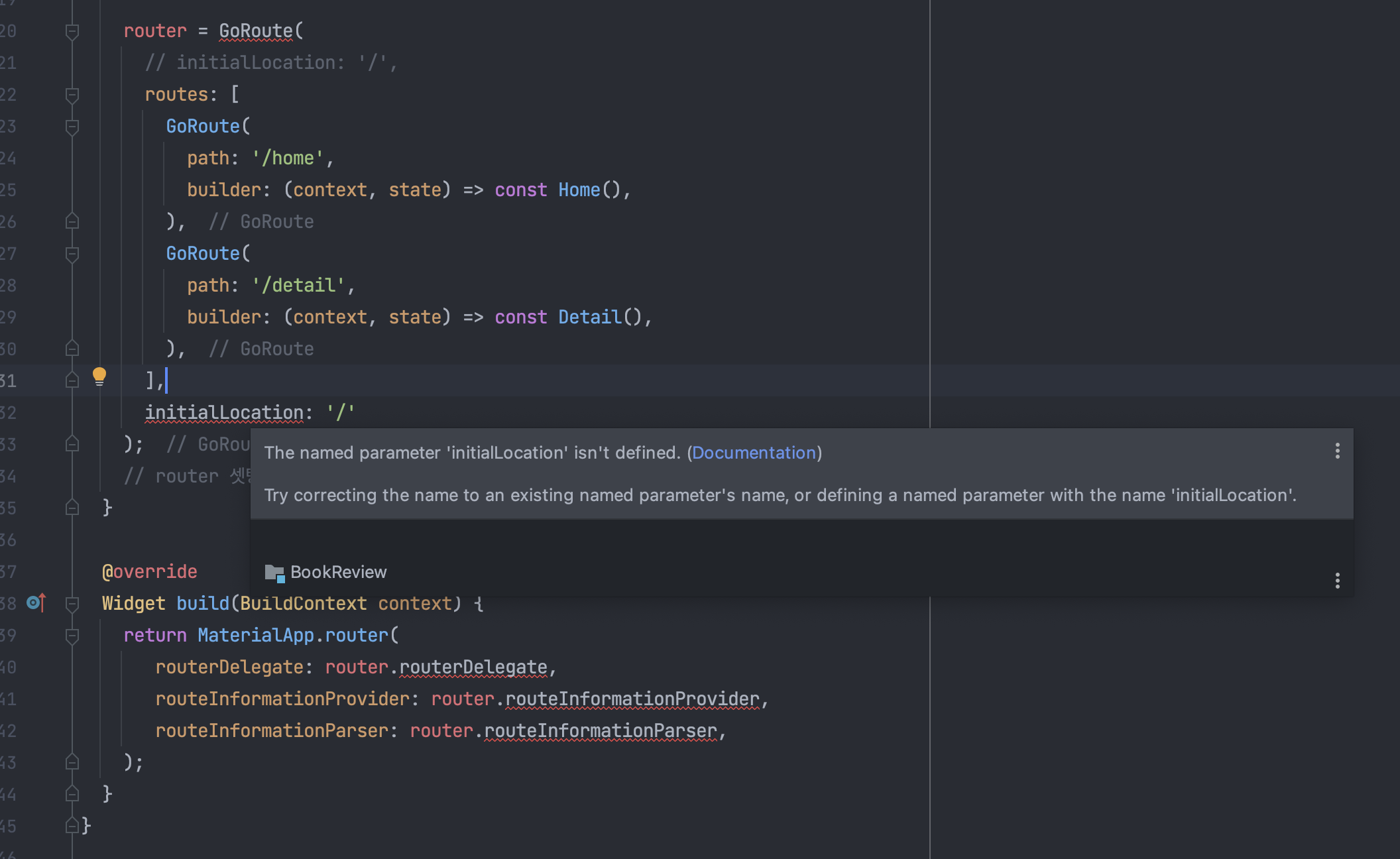The width and height of the screenshot is (1400, 859).
Task: Open more actions menu beside error message
Action: 1337,451
